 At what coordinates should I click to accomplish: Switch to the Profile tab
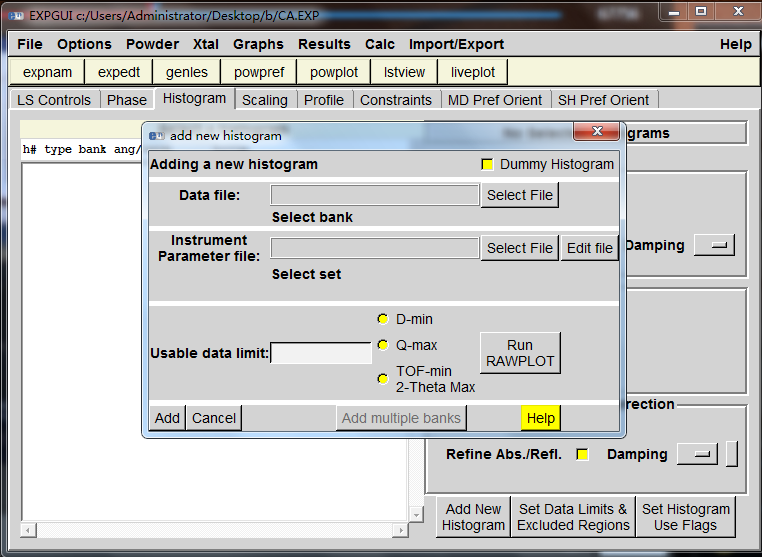click(x=324, y=100)
